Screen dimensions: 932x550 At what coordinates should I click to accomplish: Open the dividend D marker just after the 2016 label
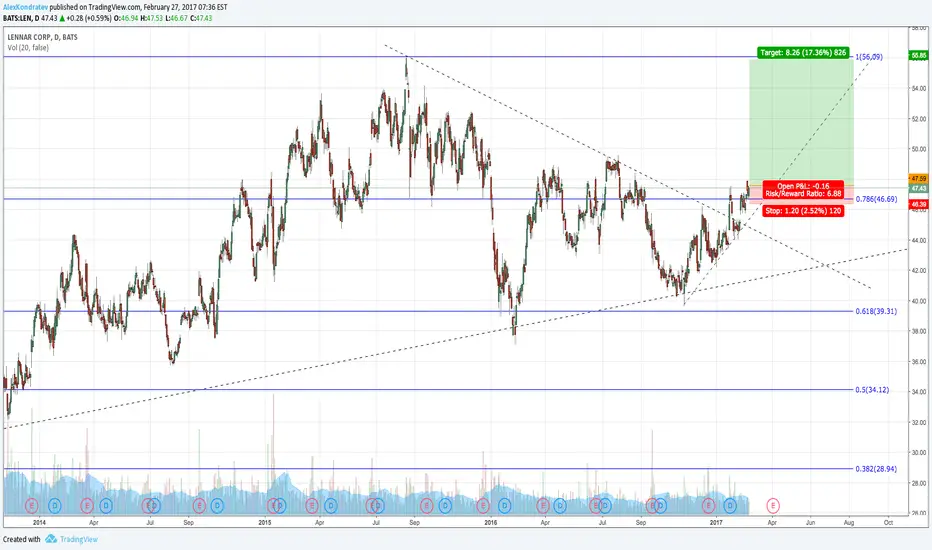(x=504, y=506)
